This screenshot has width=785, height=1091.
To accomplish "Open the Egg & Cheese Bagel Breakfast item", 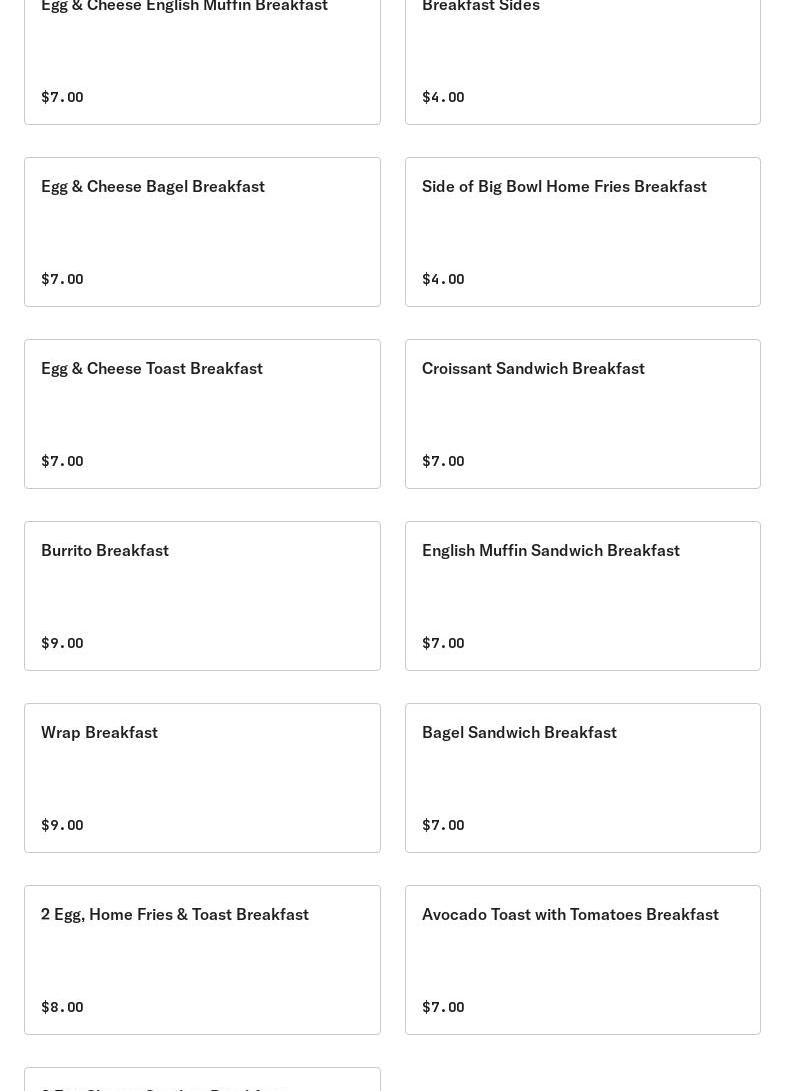I will [x=153, y=187].
